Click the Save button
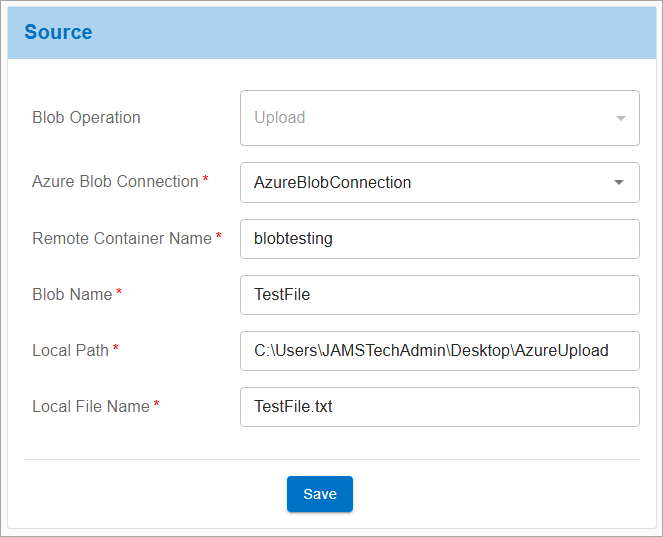 click(320, 494)
